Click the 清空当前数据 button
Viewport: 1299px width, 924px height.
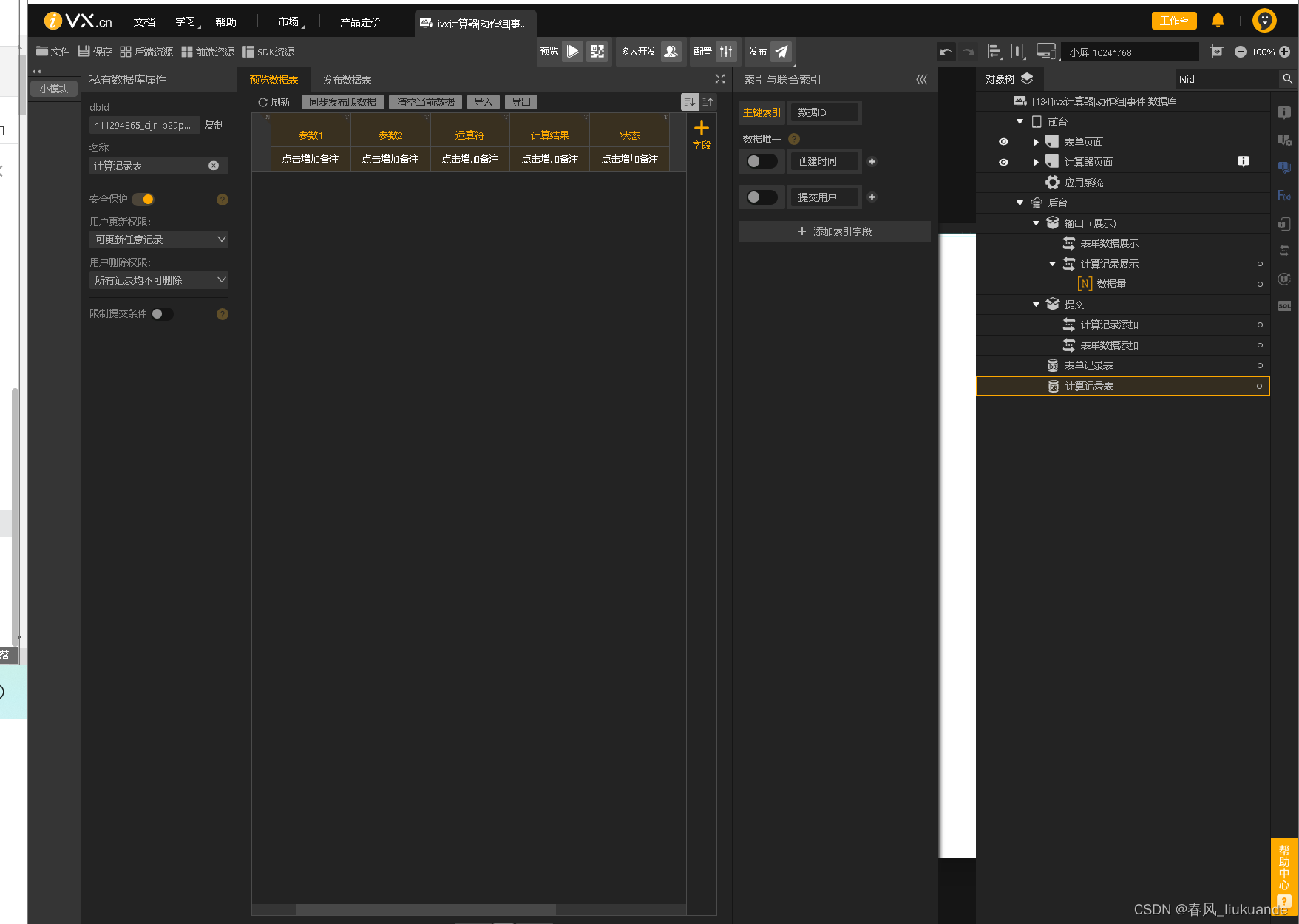coord(426,102)
